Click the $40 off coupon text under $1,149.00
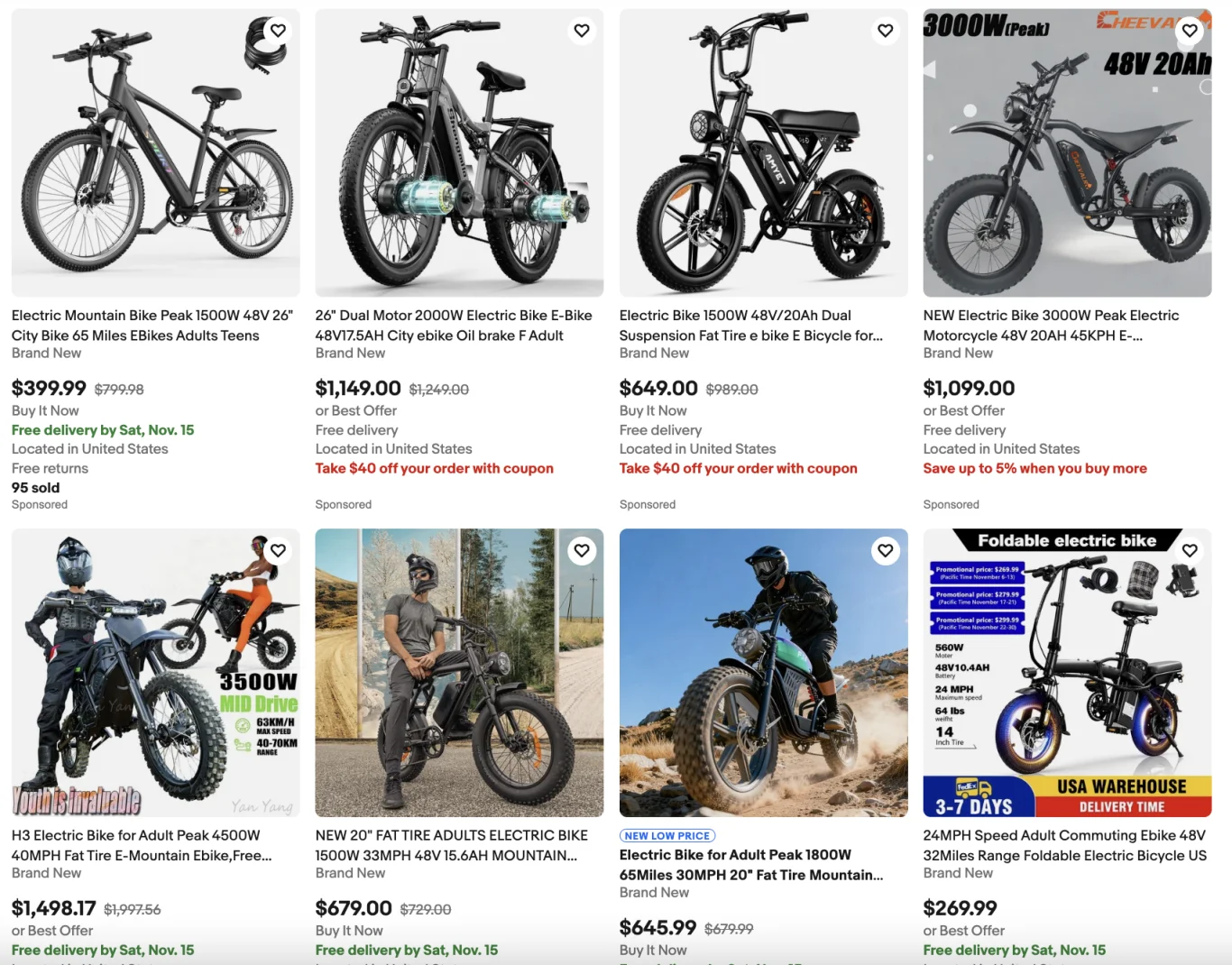 tap(434, 469)
